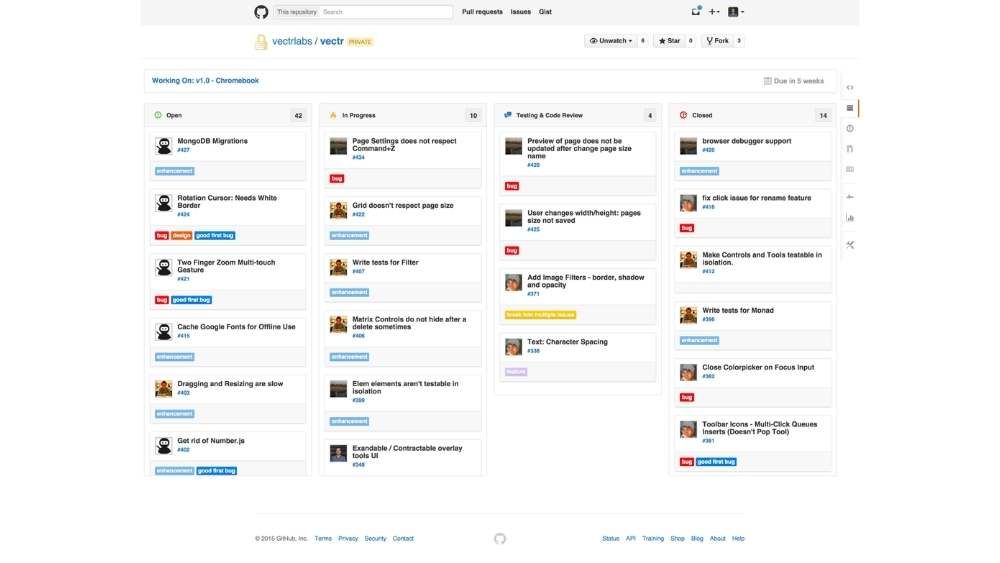Viewport: 1000px width, 563px height.
Task: Click the purple label on Text: Character Spacing
Action: coord(516,372)
